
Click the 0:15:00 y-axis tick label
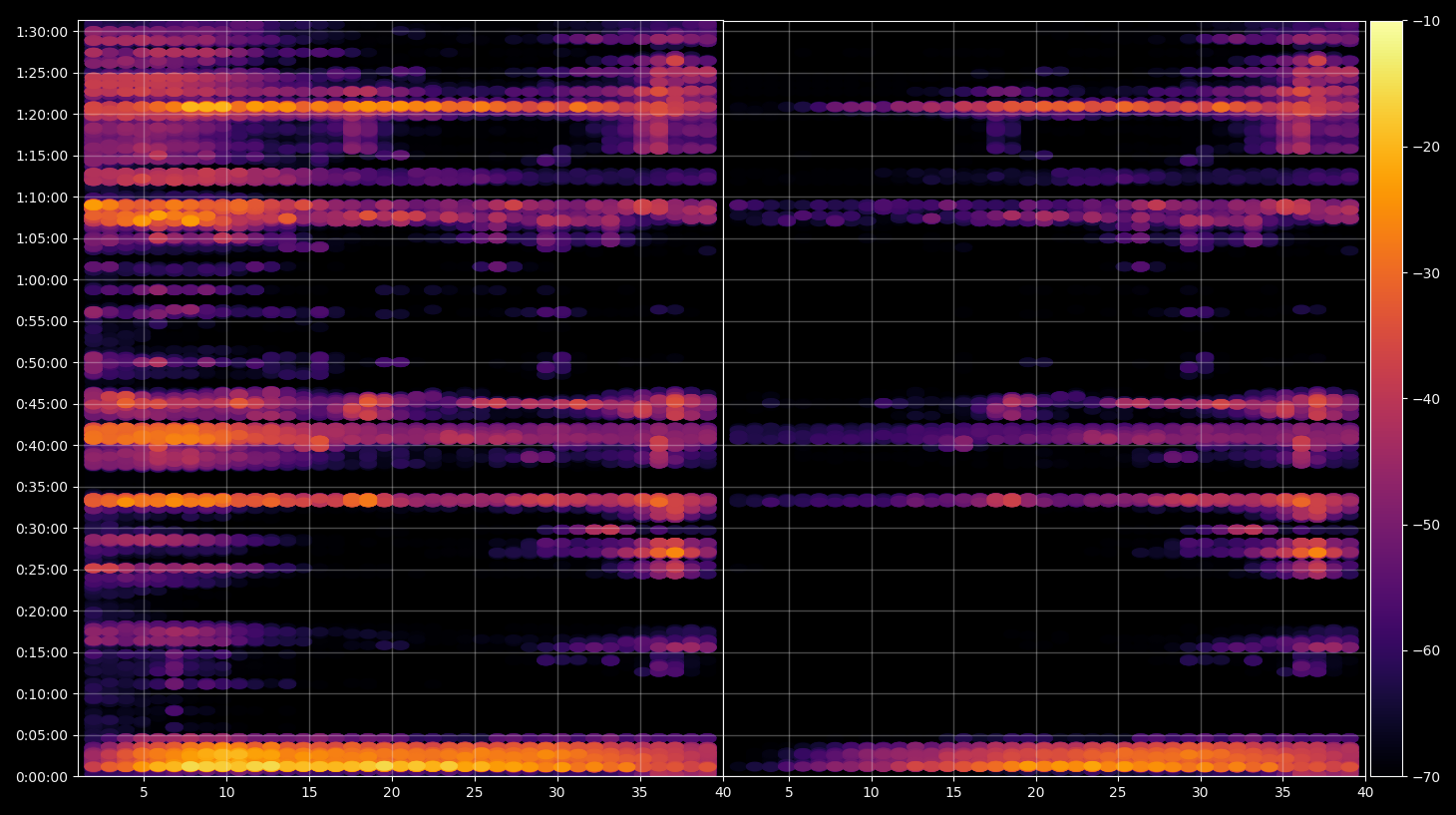click(x=42, y=652)
